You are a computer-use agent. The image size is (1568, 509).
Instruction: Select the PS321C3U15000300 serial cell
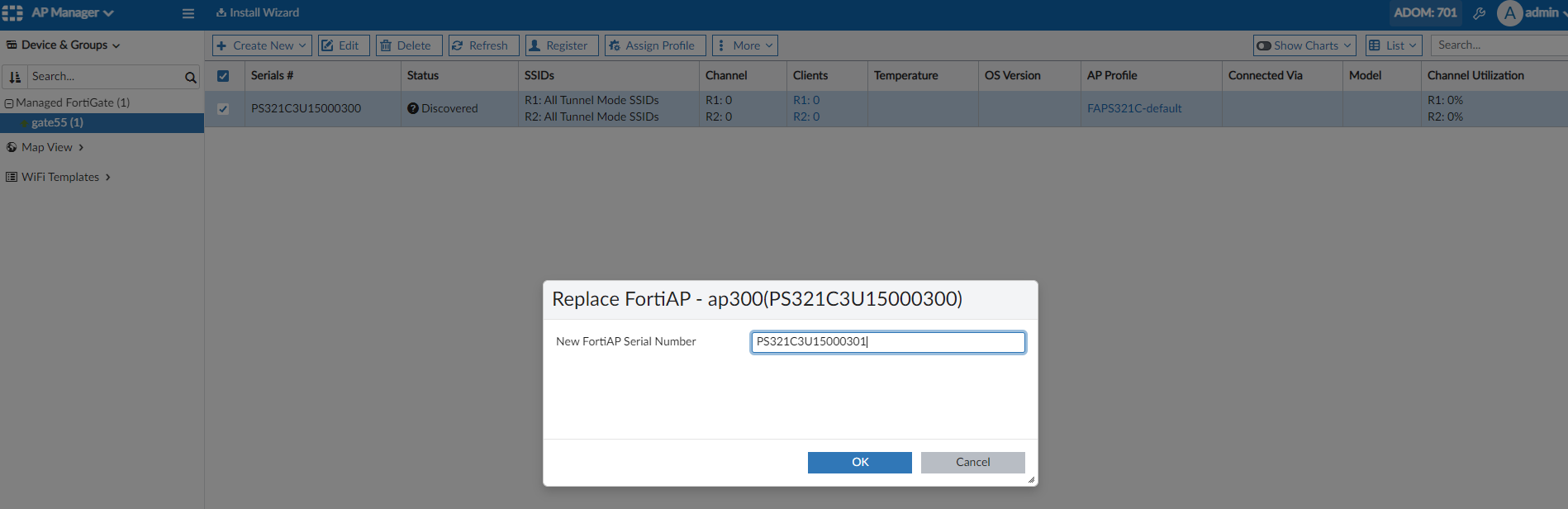coord(306,108)
